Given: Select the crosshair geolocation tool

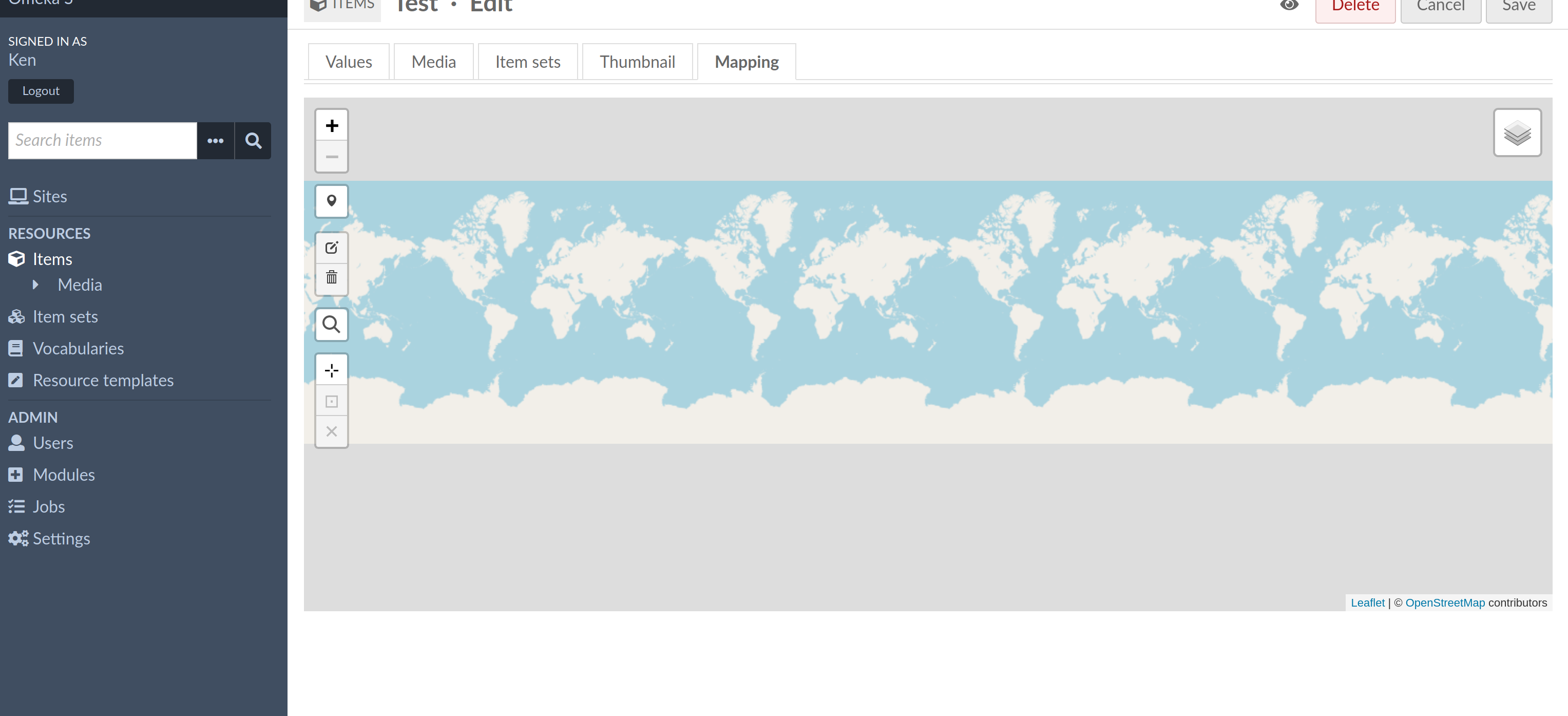Looking at the screenshot, I should coord(332,370).
